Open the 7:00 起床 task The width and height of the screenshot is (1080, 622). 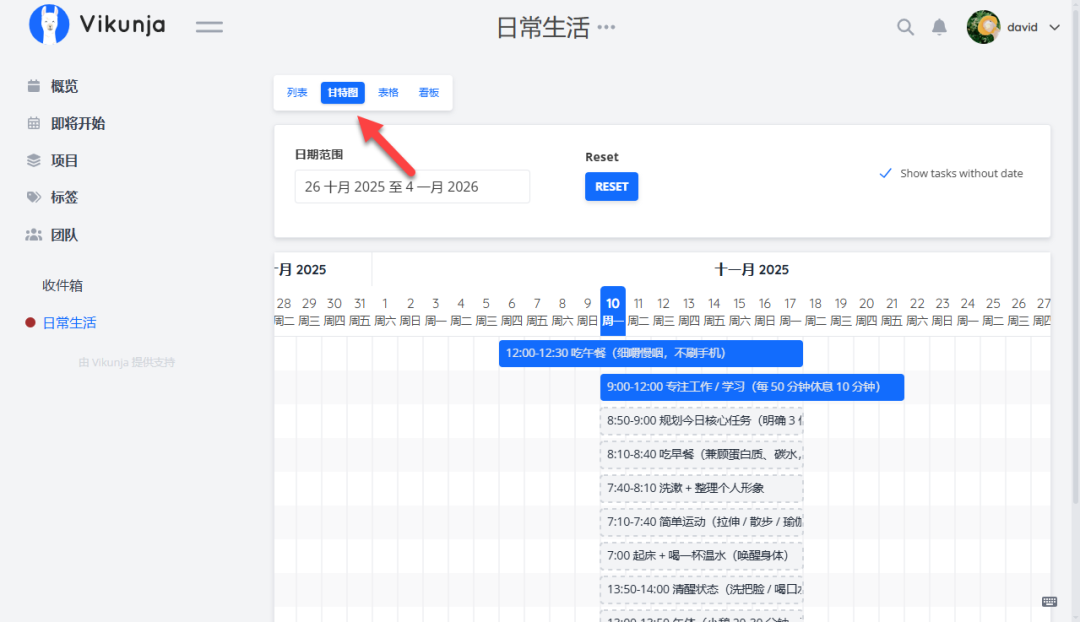702,556
